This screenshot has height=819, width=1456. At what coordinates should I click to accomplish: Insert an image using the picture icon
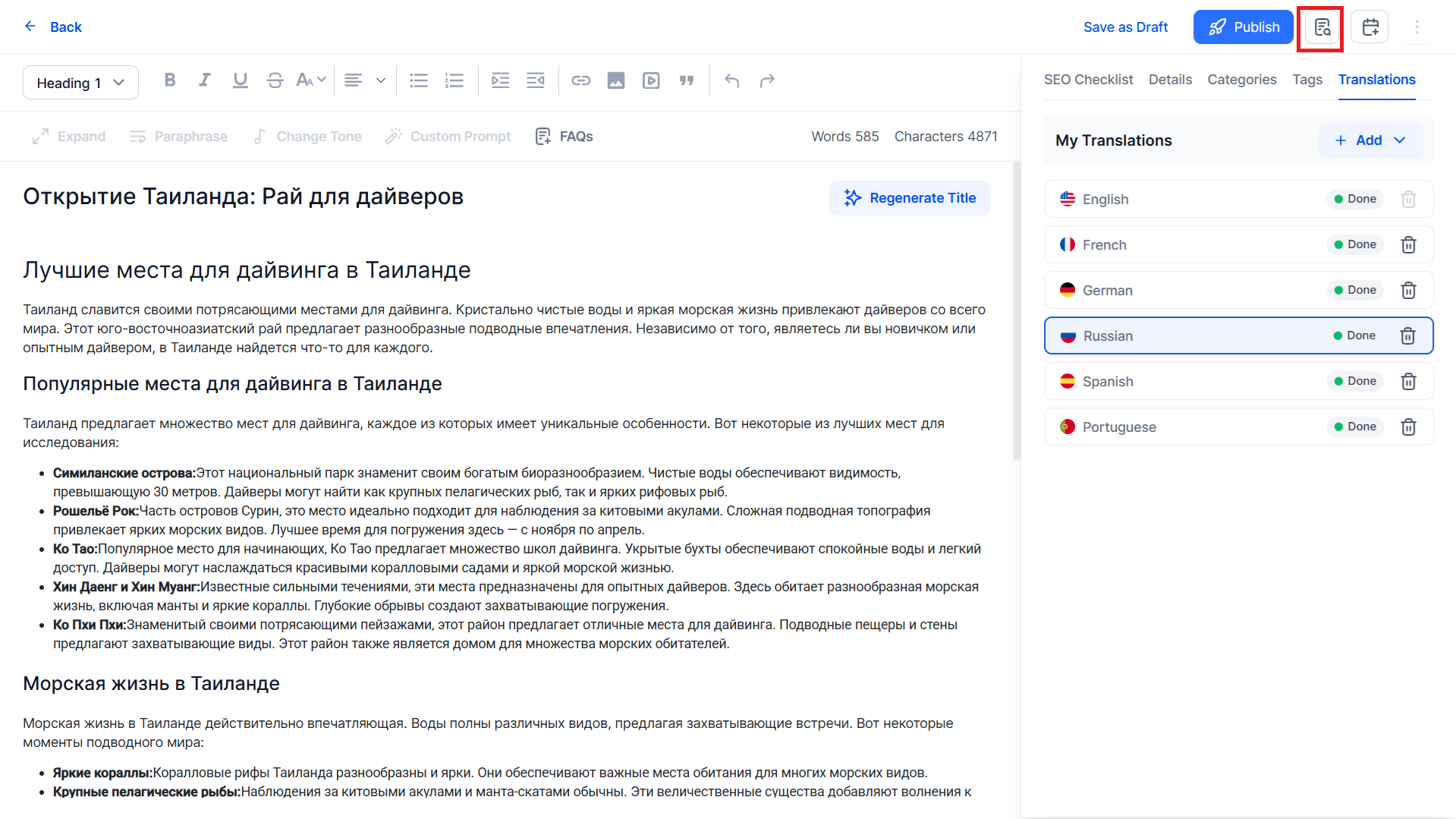[x=616, y=80]
